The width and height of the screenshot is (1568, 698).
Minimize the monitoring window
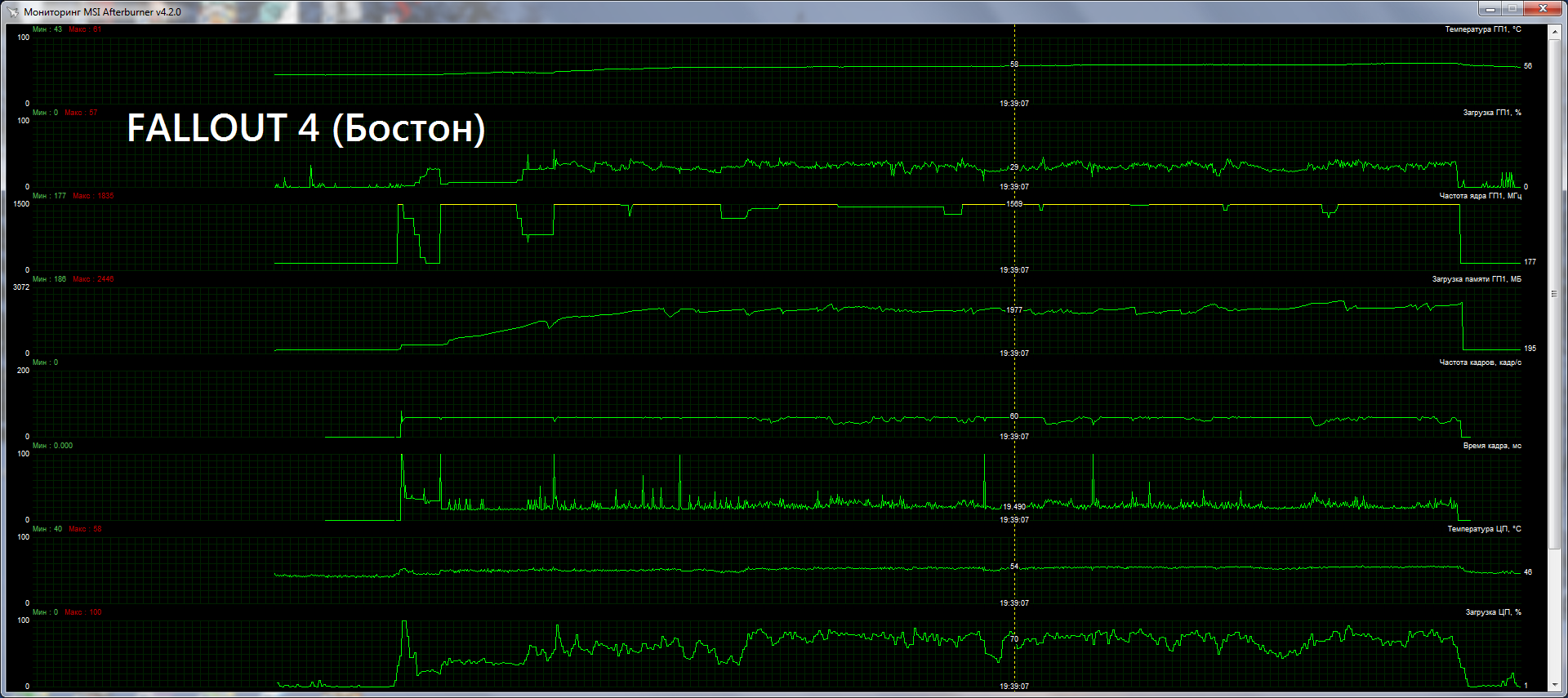click(x=1490, y=9)
